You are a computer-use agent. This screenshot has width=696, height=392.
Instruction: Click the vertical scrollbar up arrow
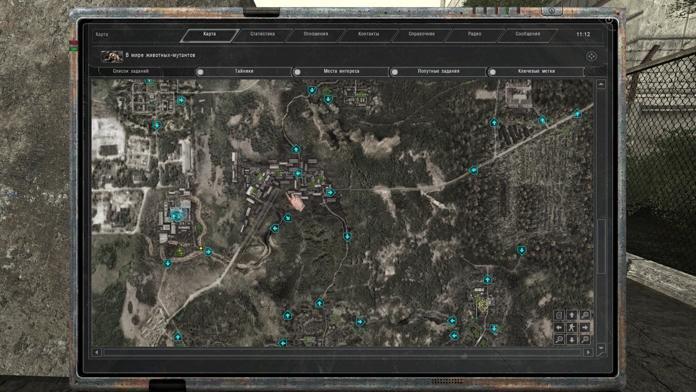point(601,84)
